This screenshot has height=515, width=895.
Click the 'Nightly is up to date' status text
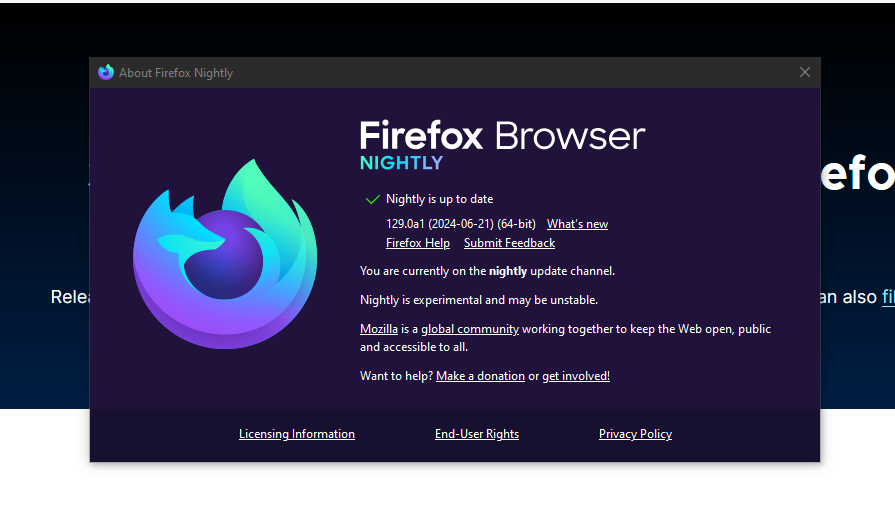tap(439, 199)
